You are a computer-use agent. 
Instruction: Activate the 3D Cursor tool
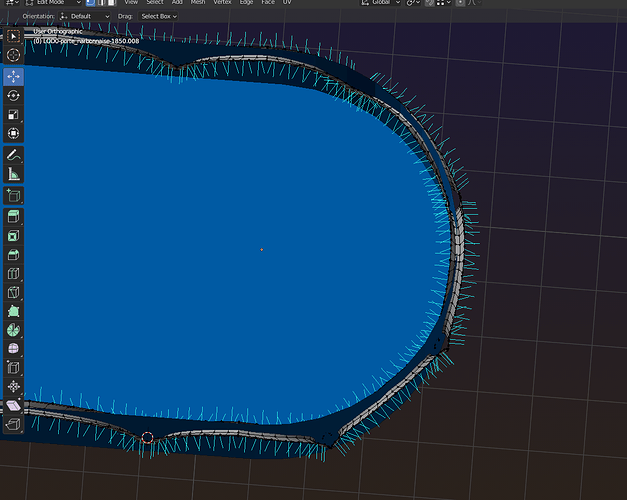(13, 55)
